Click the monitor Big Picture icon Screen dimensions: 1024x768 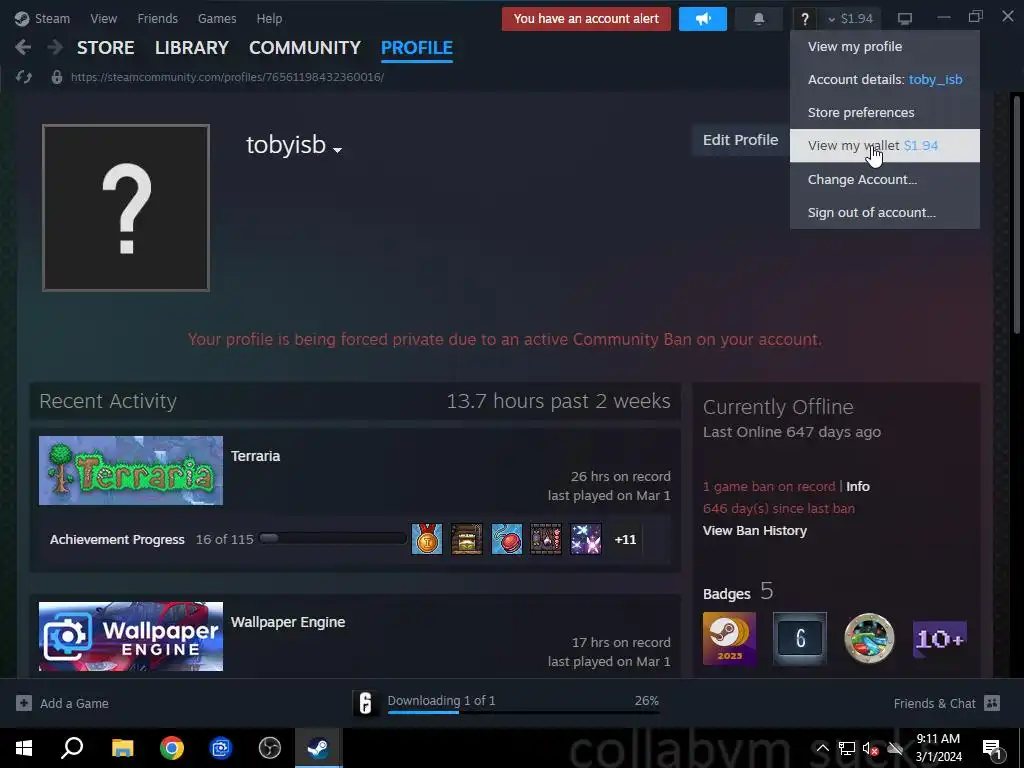click(x=904, y=18)
